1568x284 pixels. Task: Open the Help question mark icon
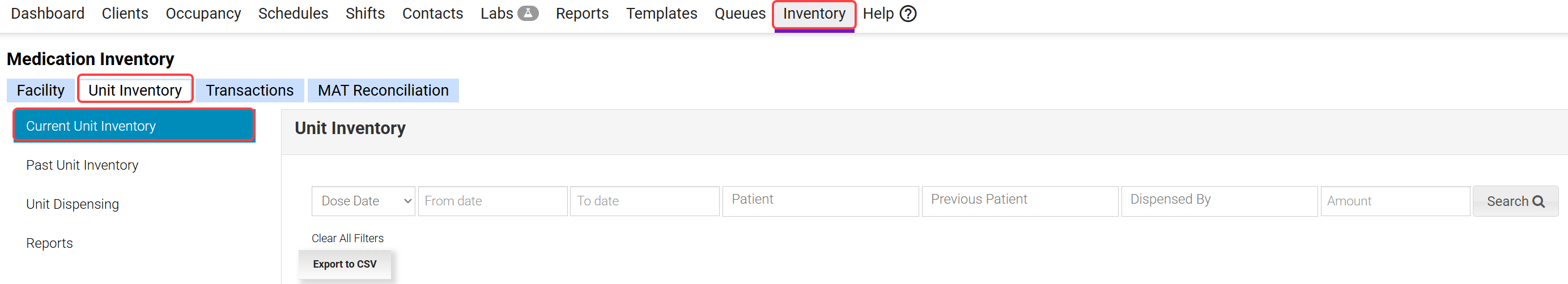[908, 14]
